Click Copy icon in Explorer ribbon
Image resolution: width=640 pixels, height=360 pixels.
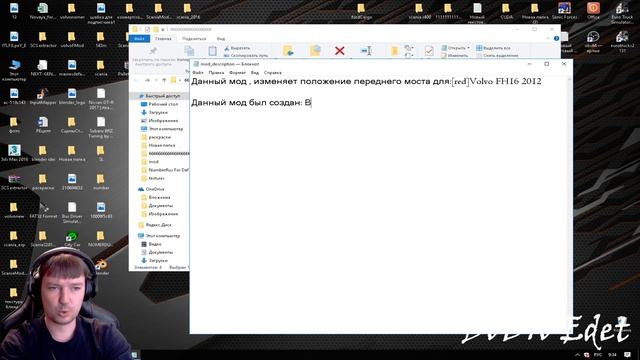(x=189, y=51)
